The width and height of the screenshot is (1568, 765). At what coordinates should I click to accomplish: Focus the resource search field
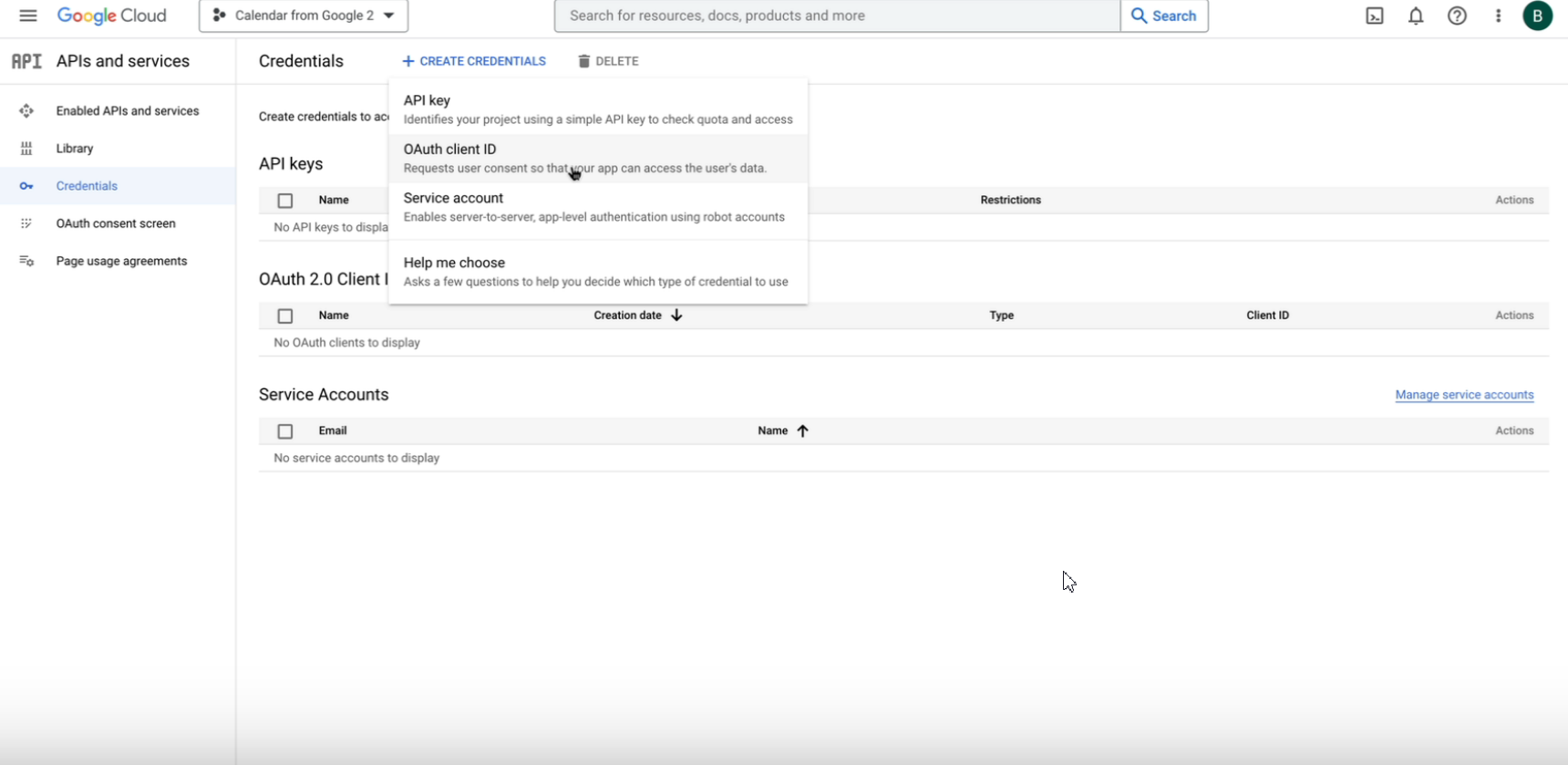tap(837, 16)
